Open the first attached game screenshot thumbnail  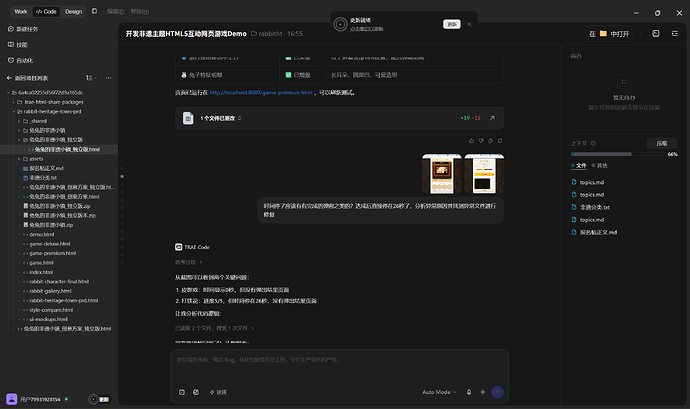[x=441, y=173]
